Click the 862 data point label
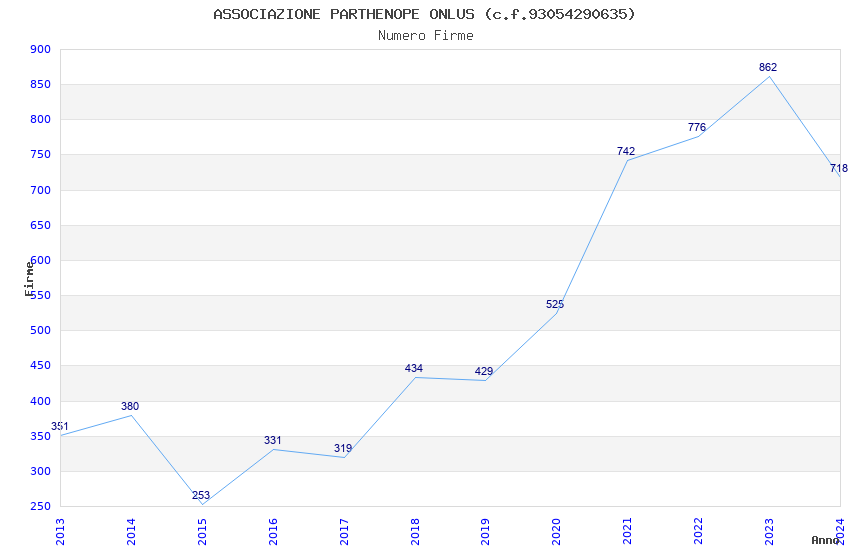Viewport: 850px width, 550px height. pyautogui.click(x=768, y=68)
